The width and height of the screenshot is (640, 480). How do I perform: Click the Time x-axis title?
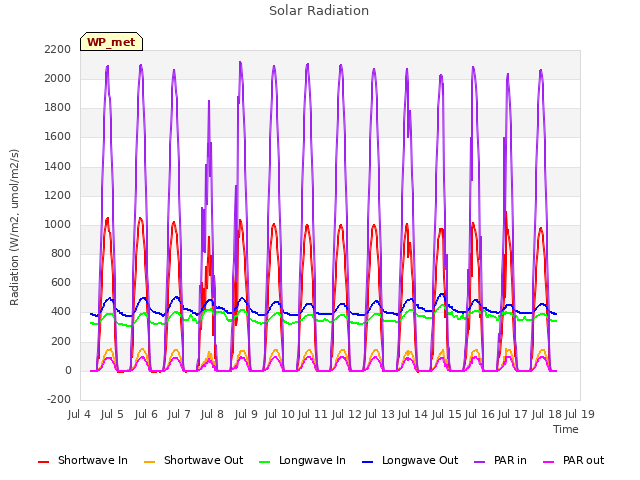(565, 429)
